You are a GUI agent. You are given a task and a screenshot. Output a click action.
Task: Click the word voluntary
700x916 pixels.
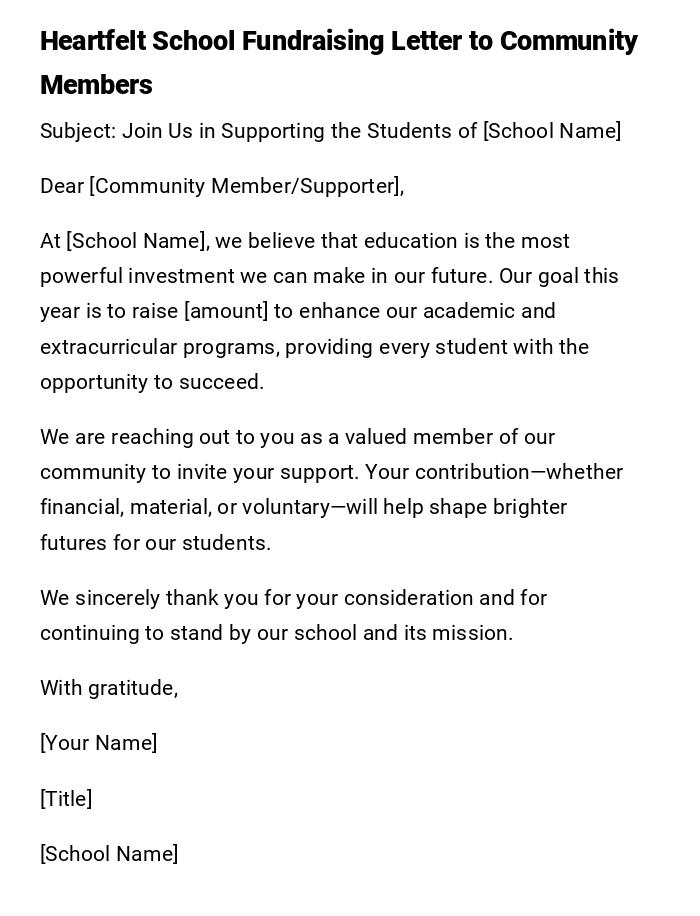[285, 508]
